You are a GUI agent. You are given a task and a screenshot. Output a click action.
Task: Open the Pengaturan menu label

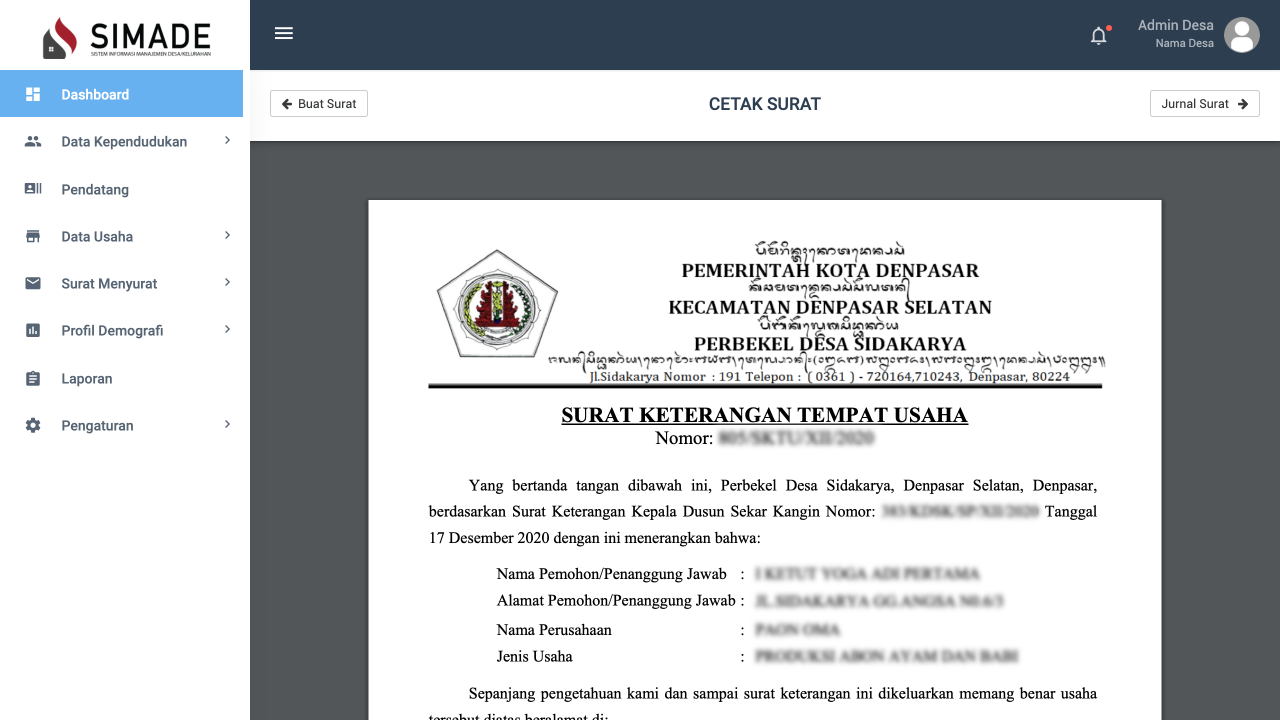[97, 426]
